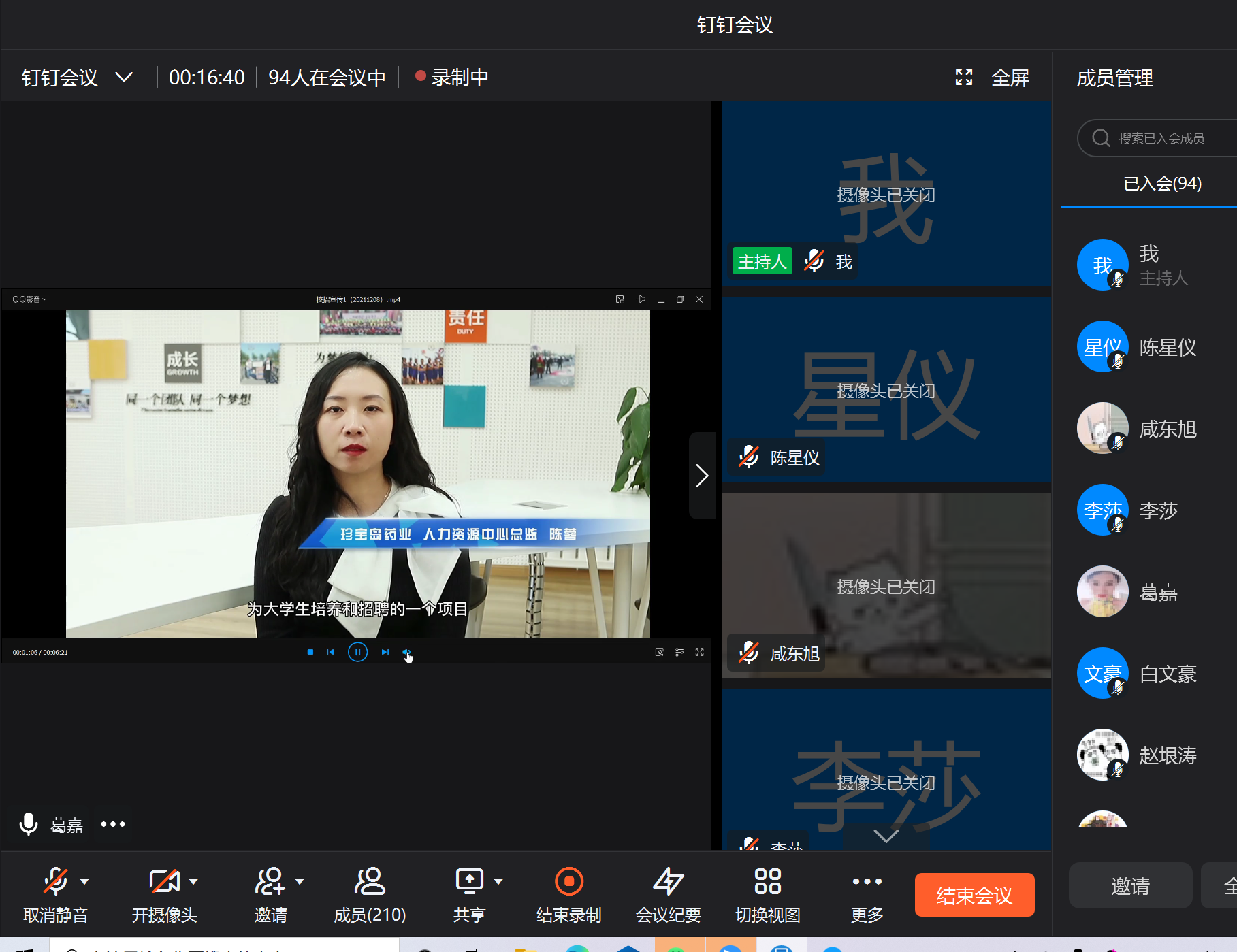1237x952 pixels.
Task: Open microphone options arrow next to 取消静音
Action: pos(84,881)
